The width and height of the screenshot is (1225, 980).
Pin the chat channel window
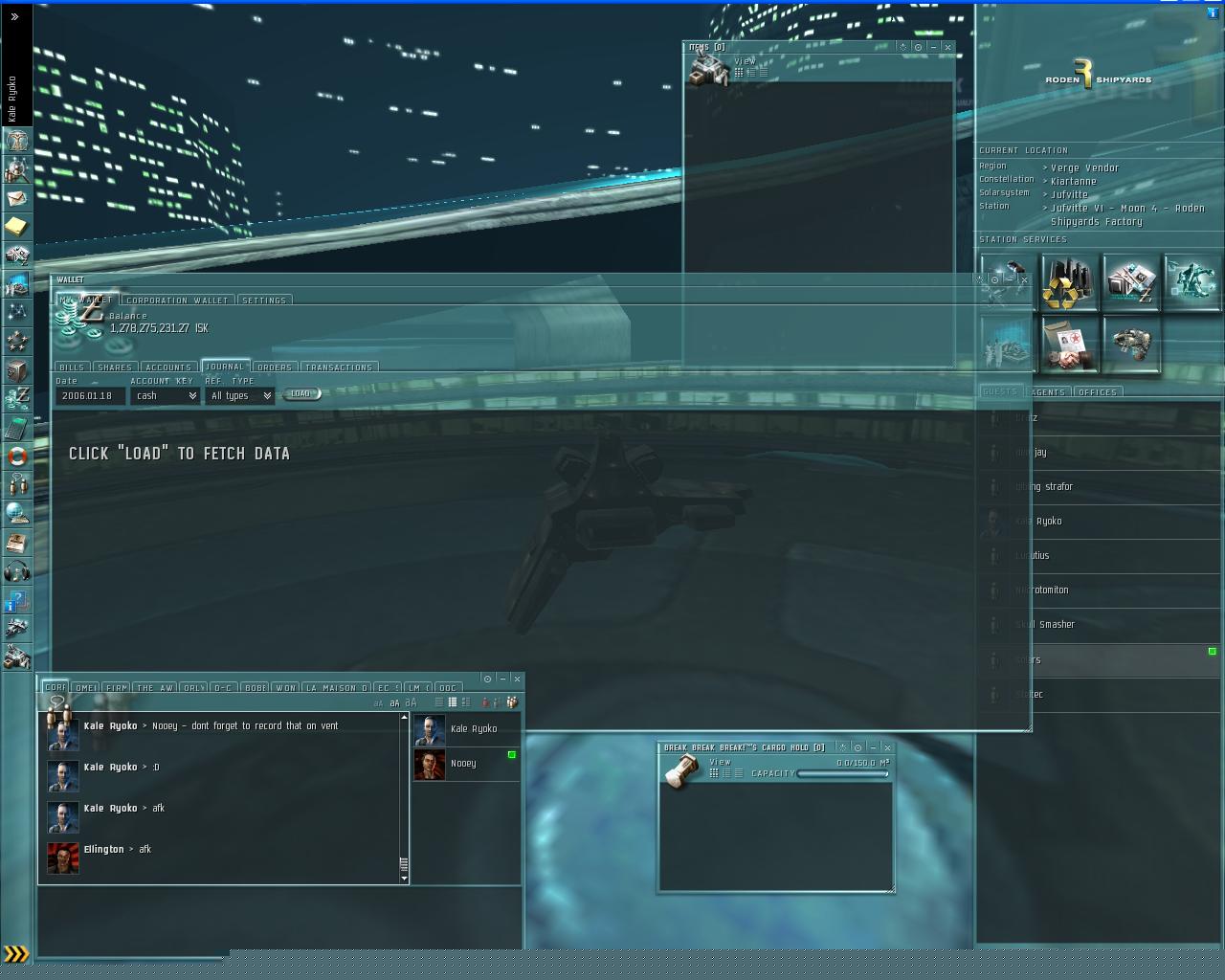pyautogui.click(x=487, y=679)
